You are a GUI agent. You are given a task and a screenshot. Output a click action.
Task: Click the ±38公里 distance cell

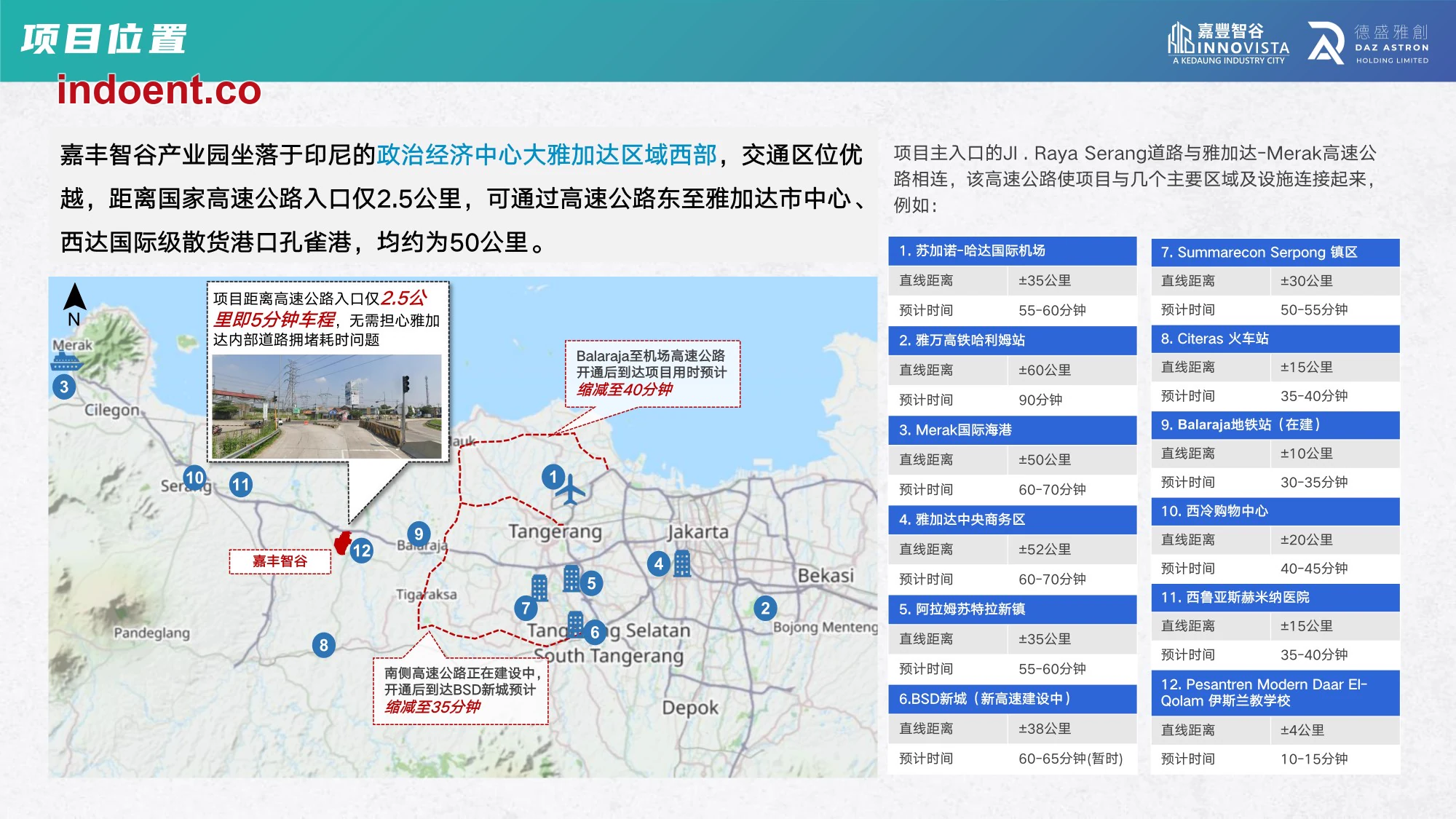pyautogui.click(x=1072, y=729)
